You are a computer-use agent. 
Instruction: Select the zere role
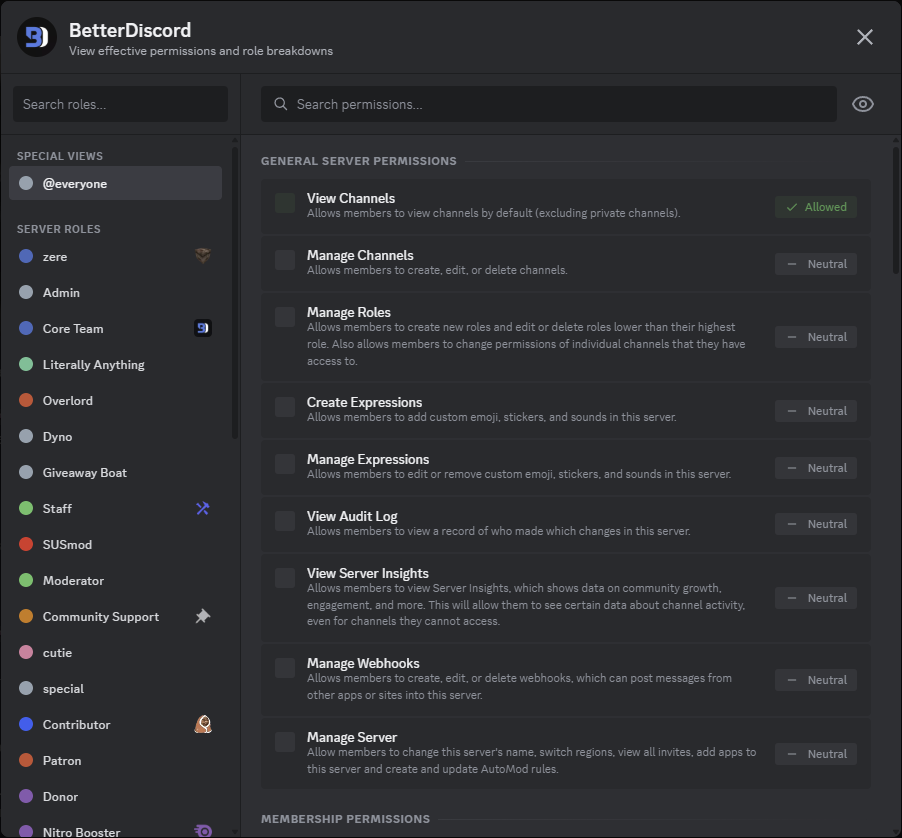click(x=116, y=257)
